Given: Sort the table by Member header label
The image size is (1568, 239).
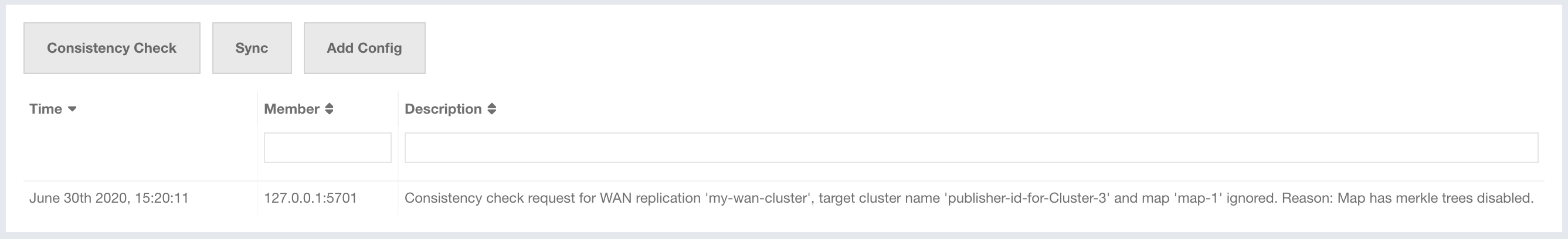Looking at the screenshot, I should 291,110.
